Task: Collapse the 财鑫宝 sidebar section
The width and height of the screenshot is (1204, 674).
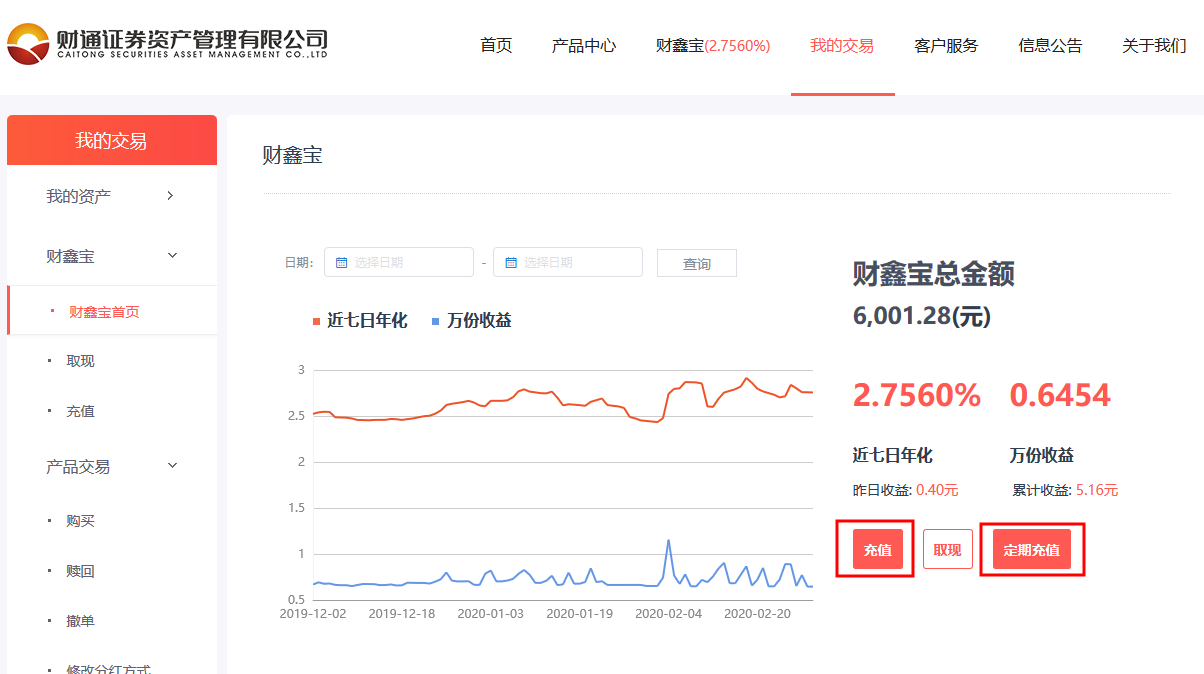Action: click(112, 256)
